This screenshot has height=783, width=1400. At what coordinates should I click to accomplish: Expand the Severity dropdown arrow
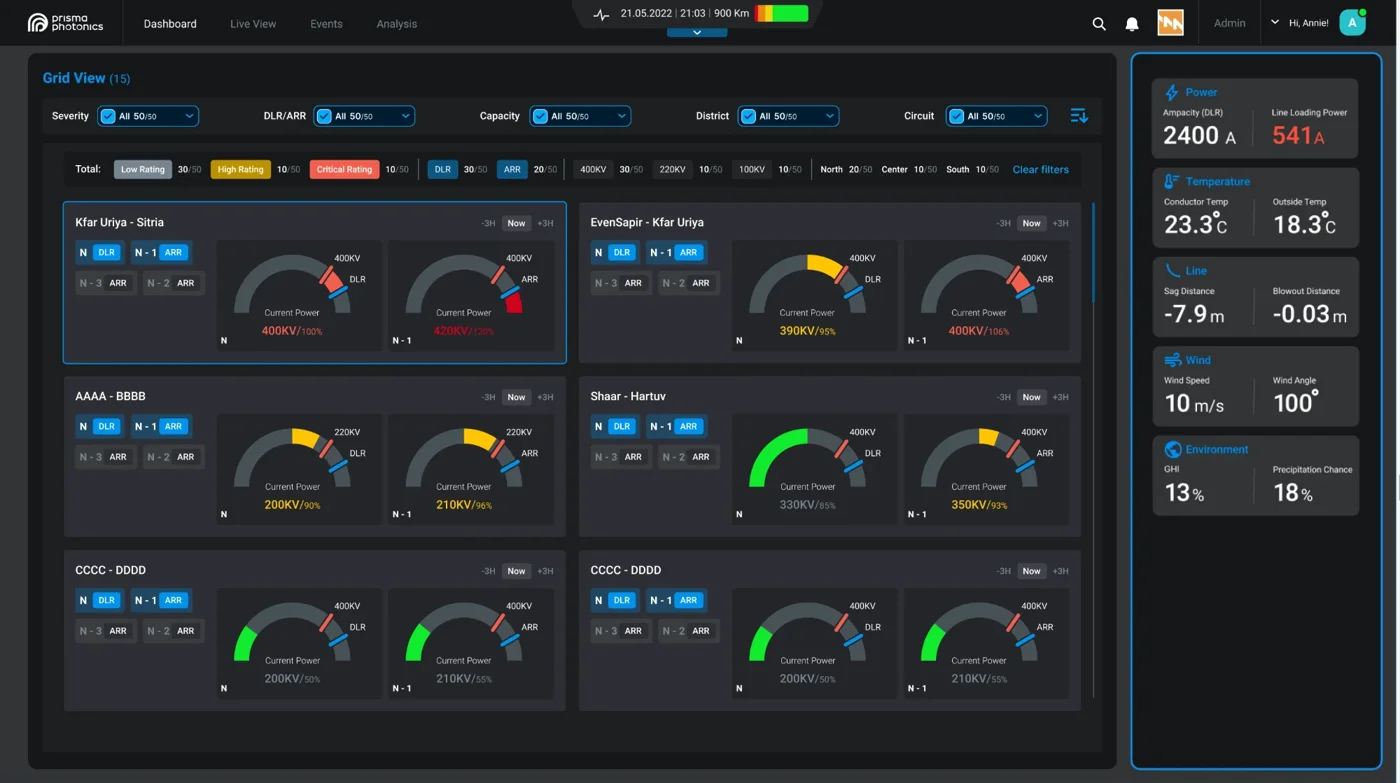pyautogui.click(x=188, y=116)
